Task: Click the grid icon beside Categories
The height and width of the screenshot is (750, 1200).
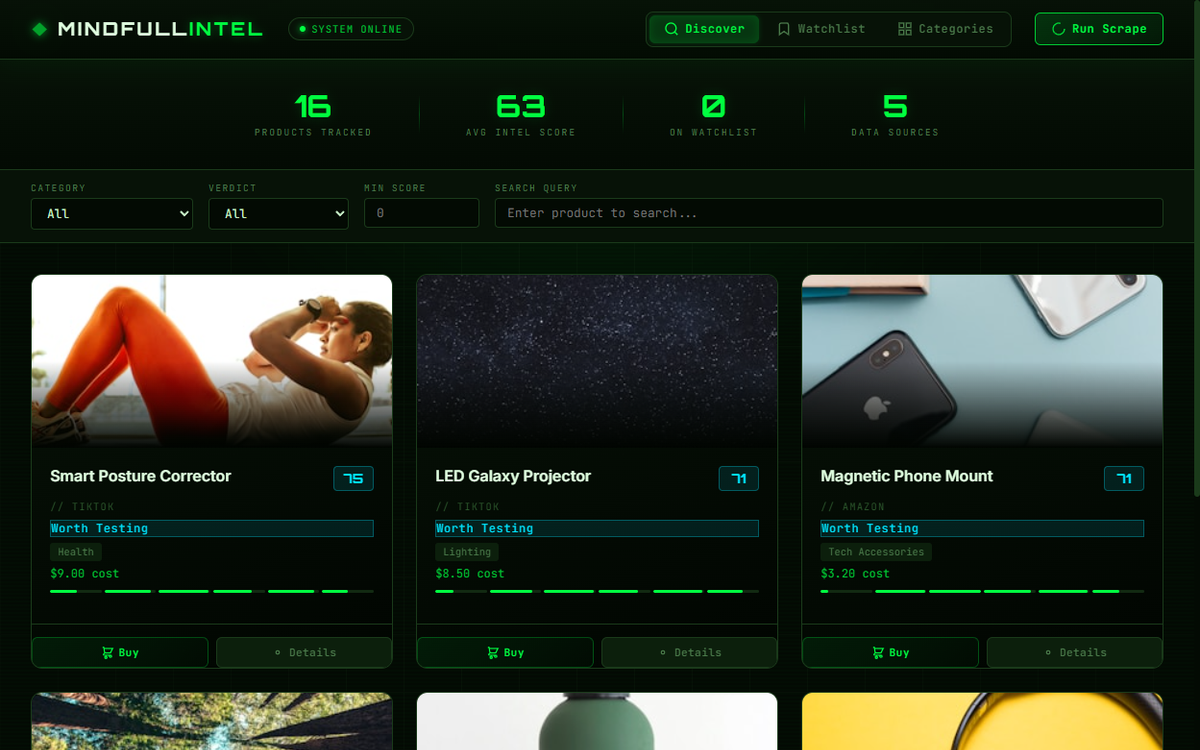Action: [905, 29]
